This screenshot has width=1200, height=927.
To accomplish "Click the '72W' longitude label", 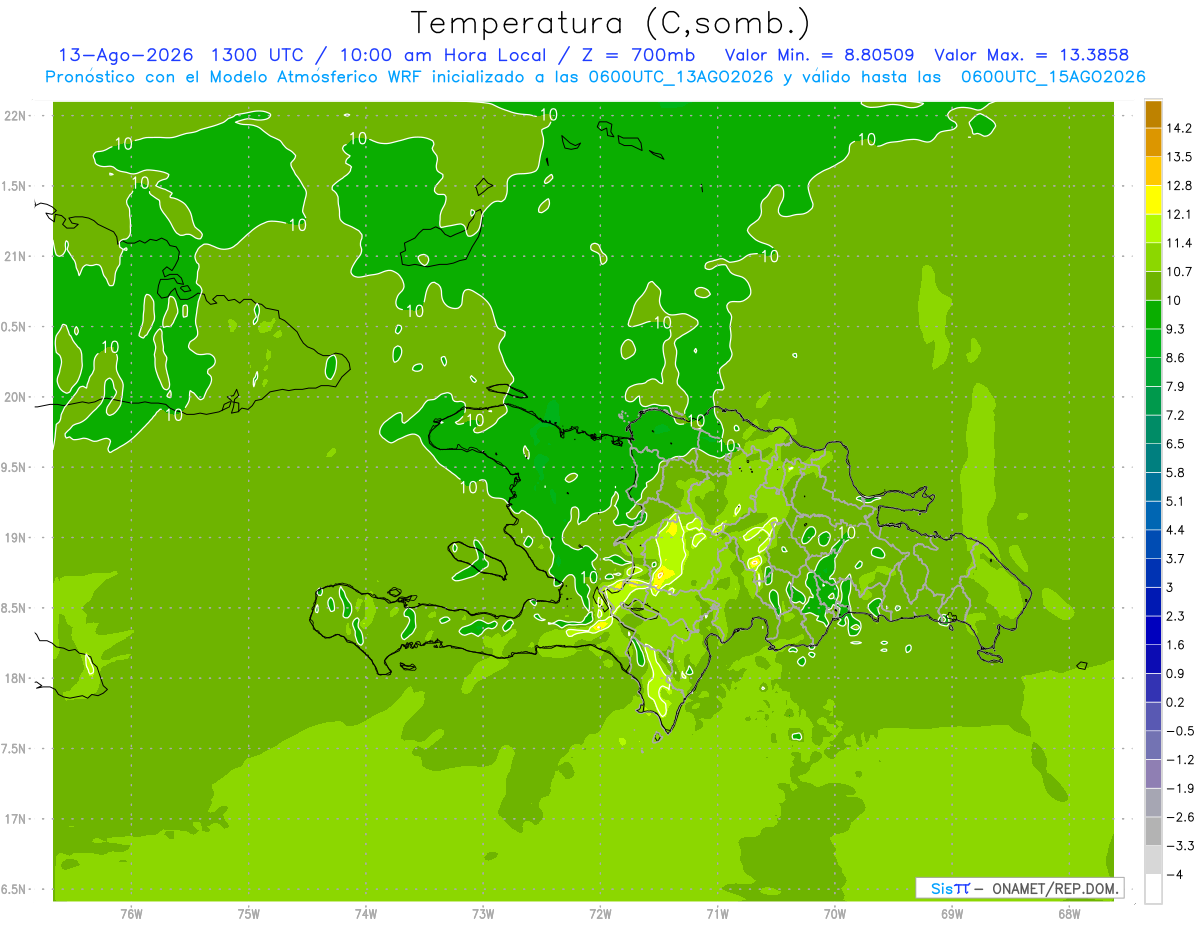I will click(x=600, y=914).
